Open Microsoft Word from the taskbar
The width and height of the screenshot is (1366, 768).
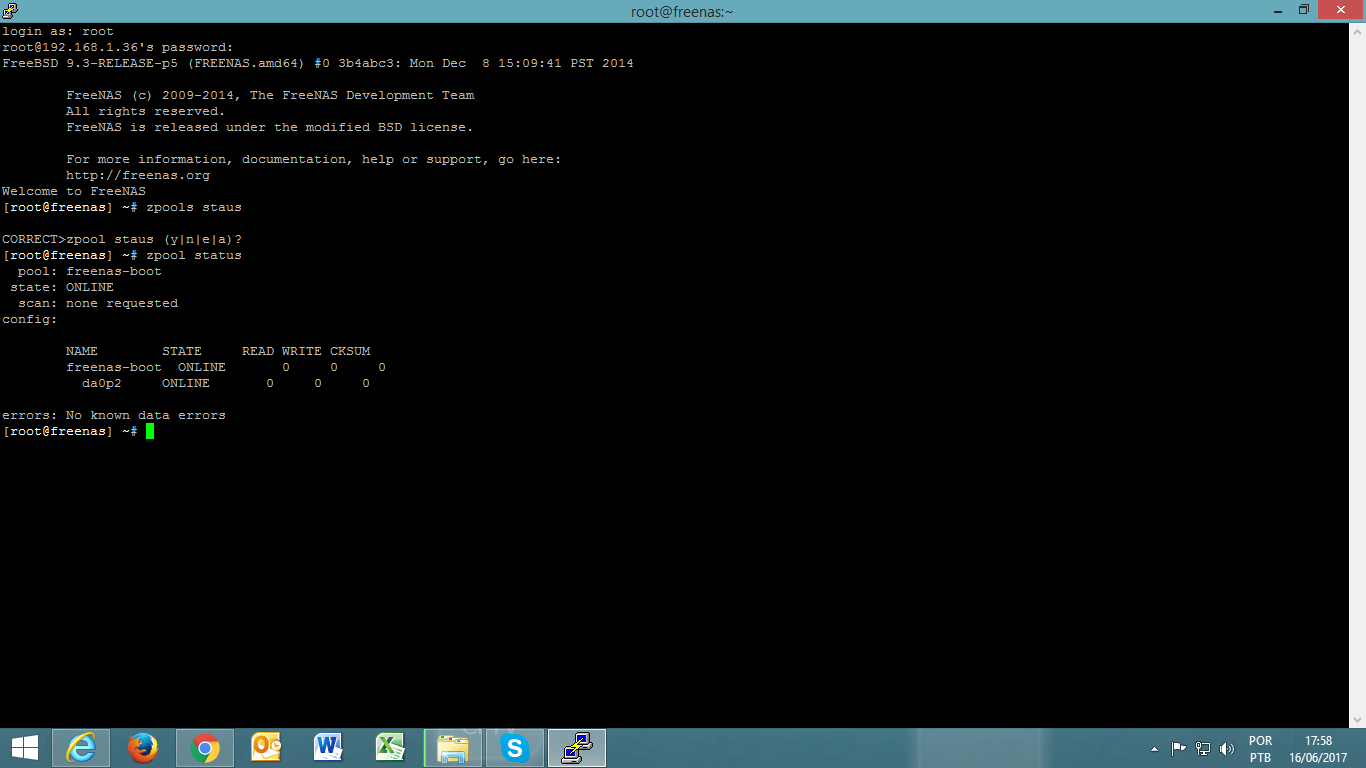[329, 748]
